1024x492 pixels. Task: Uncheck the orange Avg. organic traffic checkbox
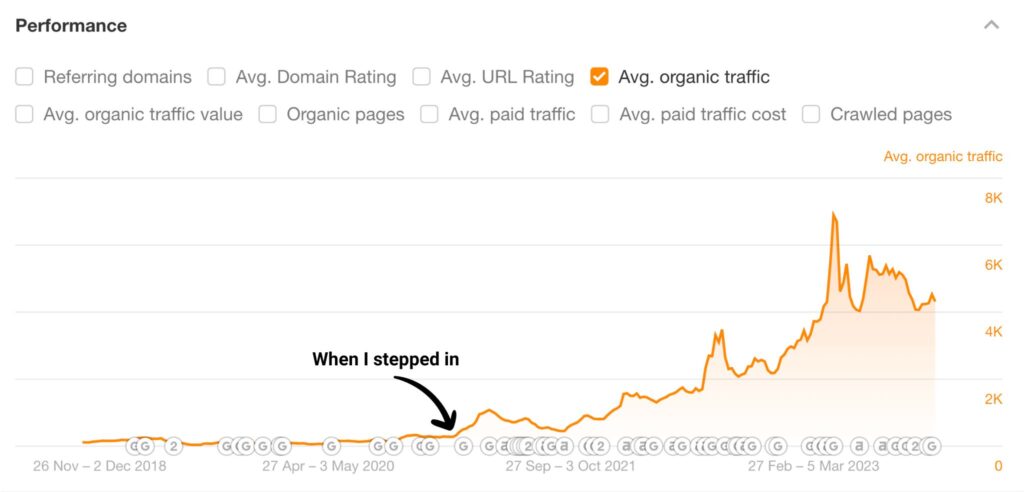600,77
